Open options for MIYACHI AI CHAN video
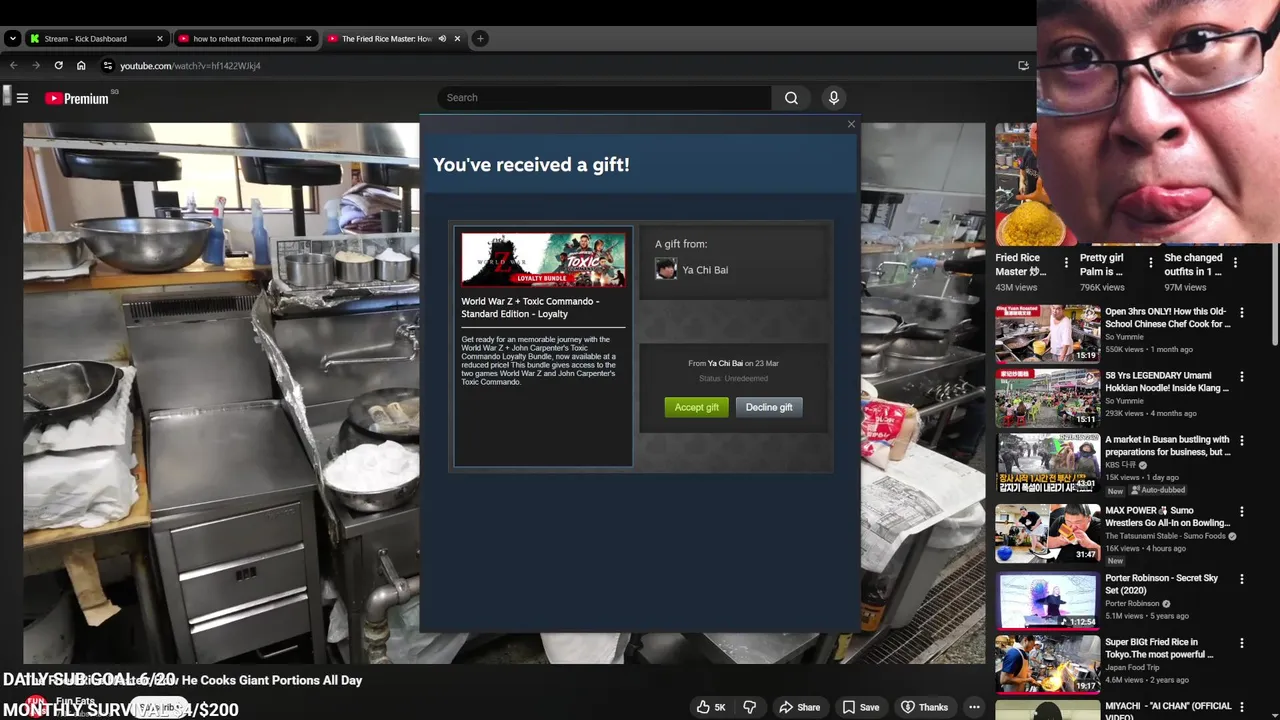The width and height of the screenshot is (1280, 720). coord(1242,707)
